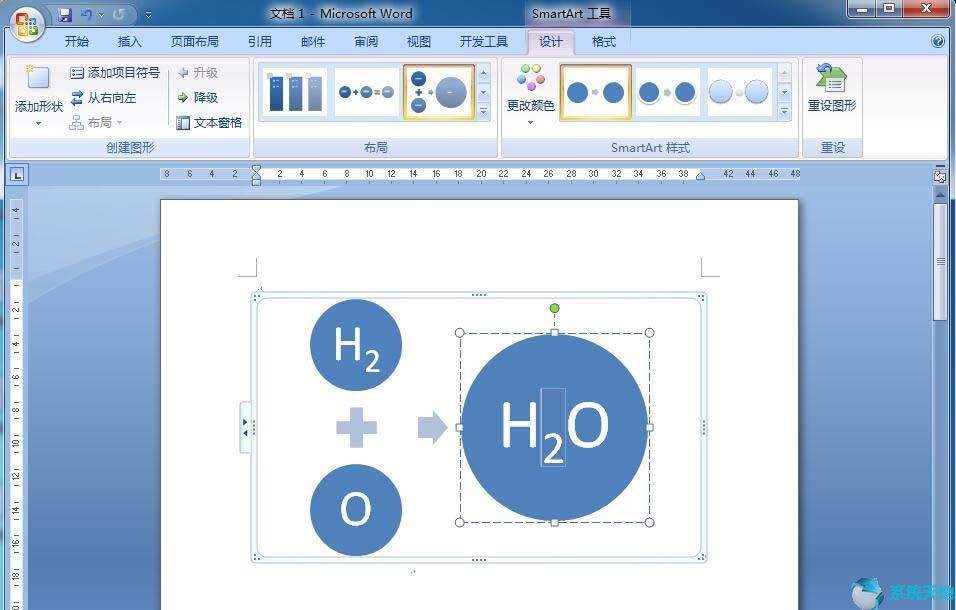
Task: Click the 升级 promote button
Action: 198,73
